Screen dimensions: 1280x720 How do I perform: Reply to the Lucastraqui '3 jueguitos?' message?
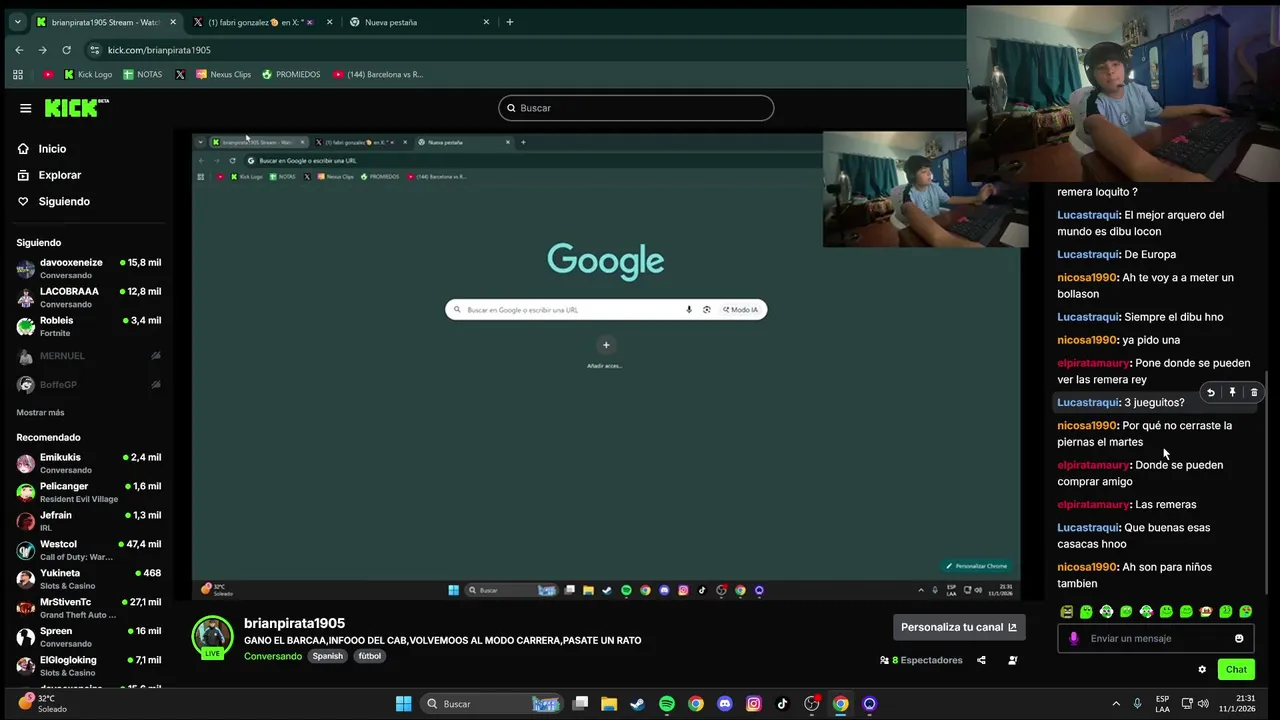pyautogui.click(x=1210, y=393)
